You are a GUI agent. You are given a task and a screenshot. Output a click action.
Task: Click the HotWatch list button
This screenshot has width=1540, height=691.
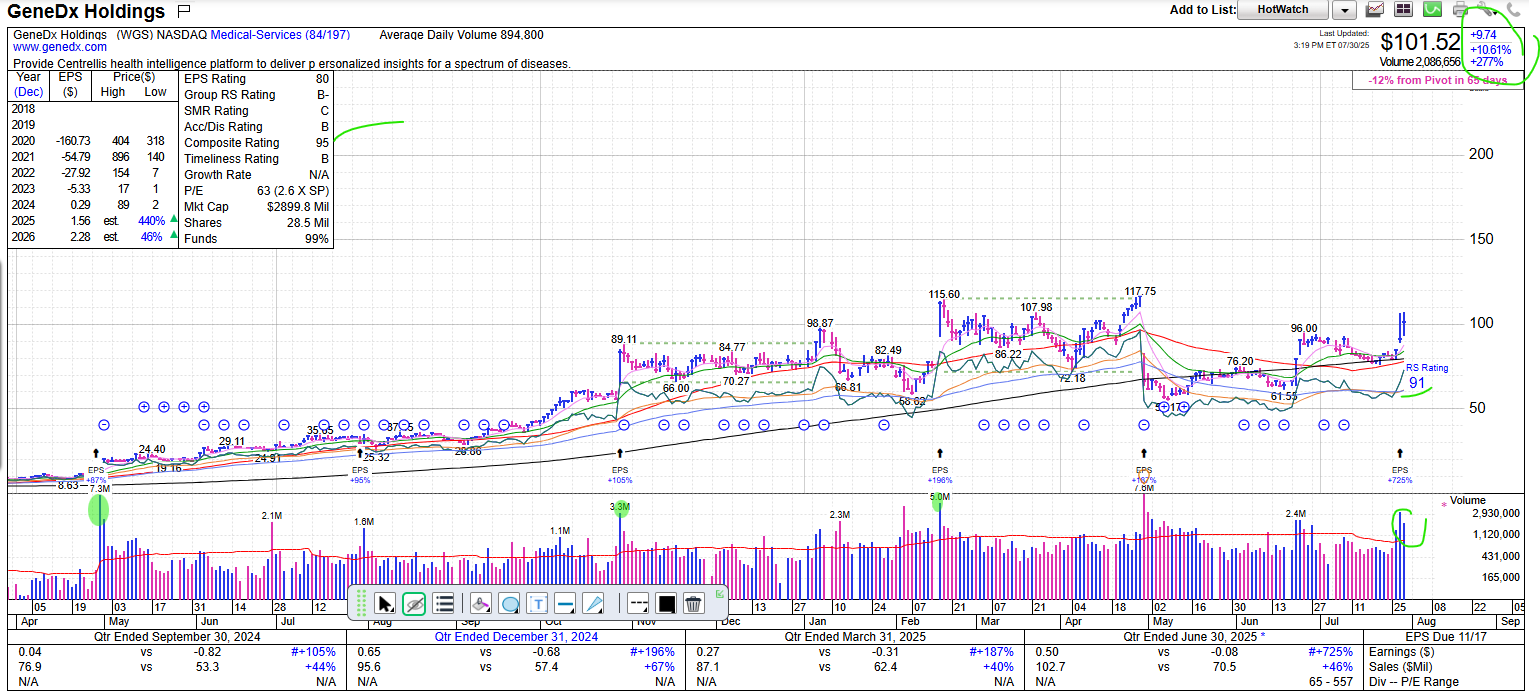click(x=1283, y=10)
